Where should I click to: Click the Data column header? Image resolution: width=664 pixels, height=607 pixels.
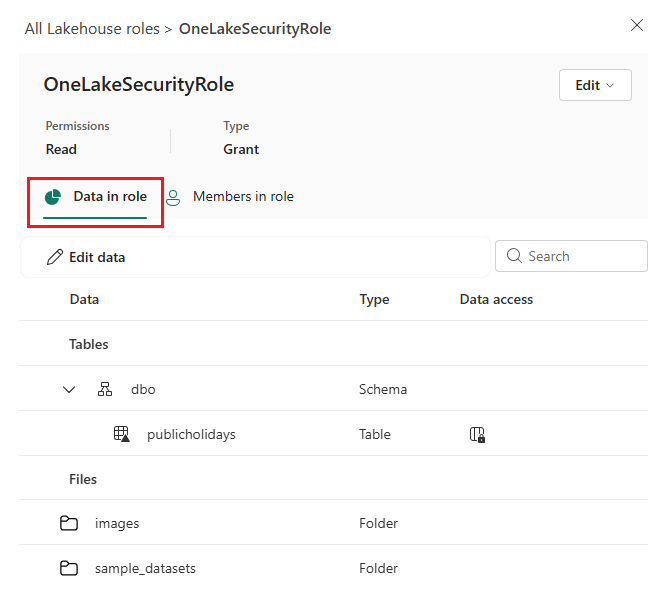tap(84, 299)
